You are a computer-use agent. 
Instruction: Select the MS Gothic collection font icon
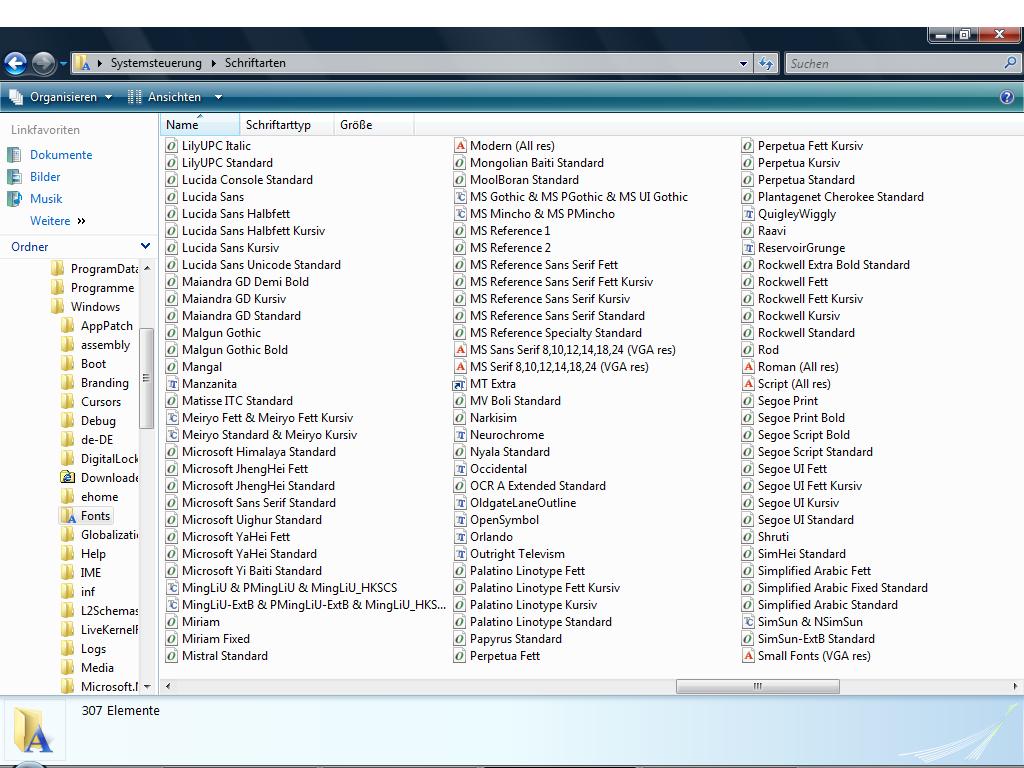click(460, 197)
